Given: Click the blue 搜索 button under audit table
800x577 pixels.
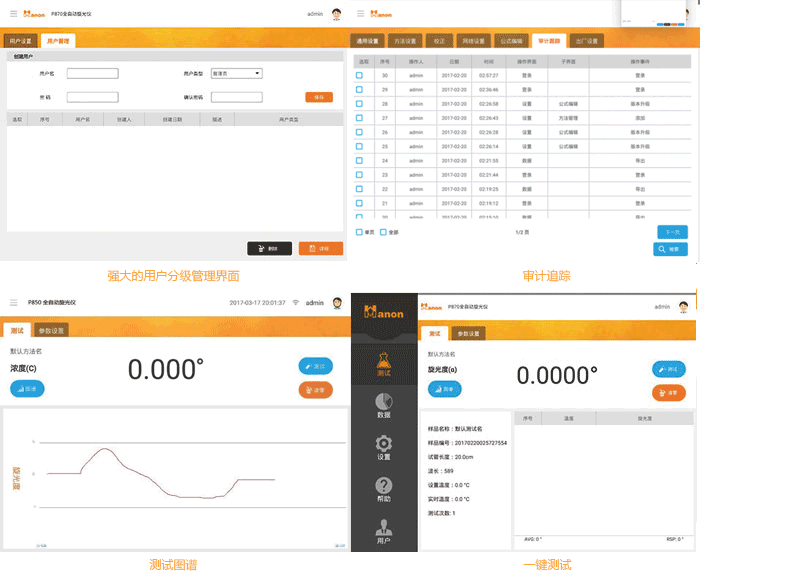Looking at the screenshot, I should (671, 249).
